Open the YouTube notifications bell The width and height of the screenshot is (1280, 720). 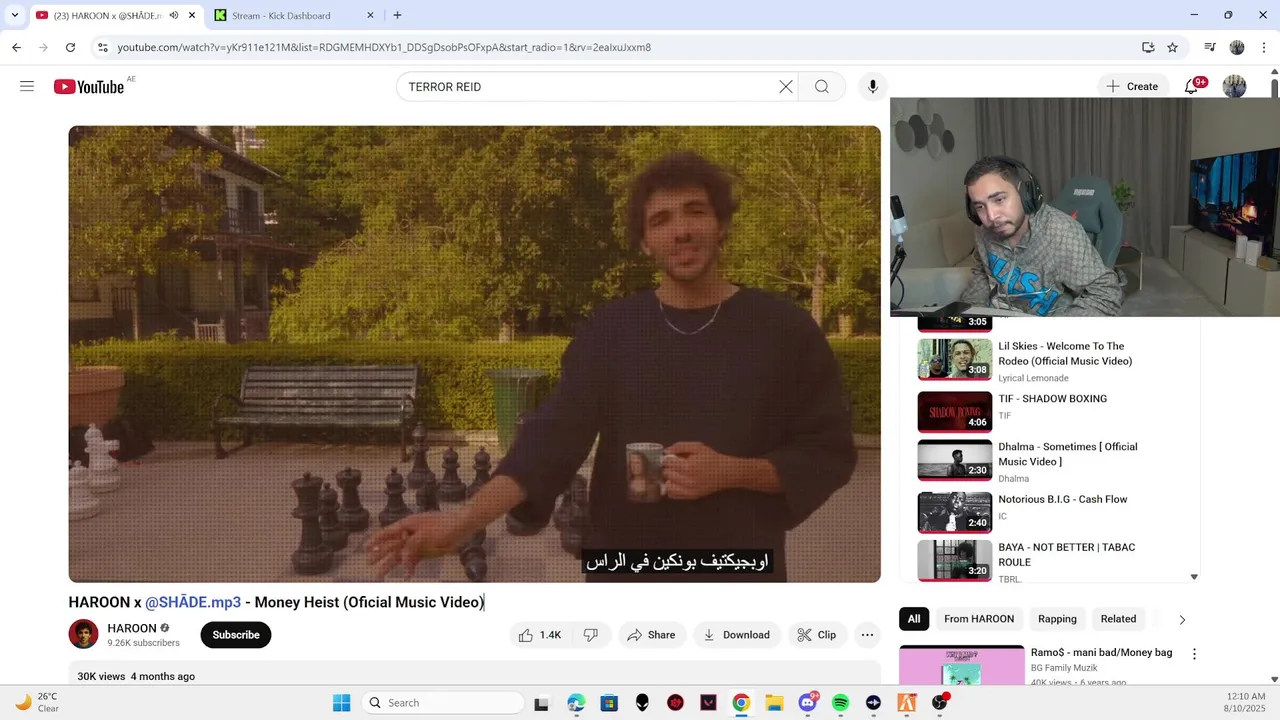pyautogui.click(x=1191, y=87)
